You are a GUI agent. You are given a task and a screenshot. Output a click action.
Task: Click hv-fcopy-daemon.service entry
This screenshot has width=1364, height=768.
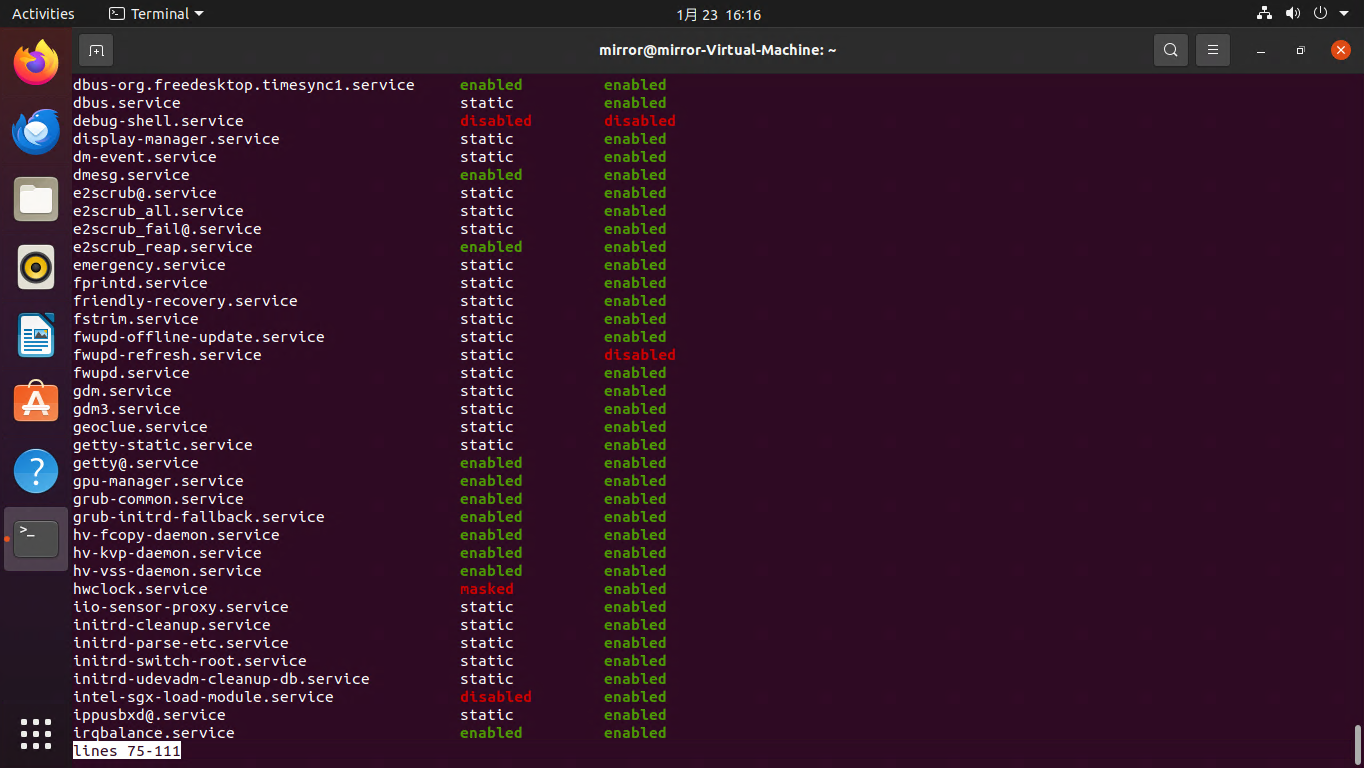[176, 535]
